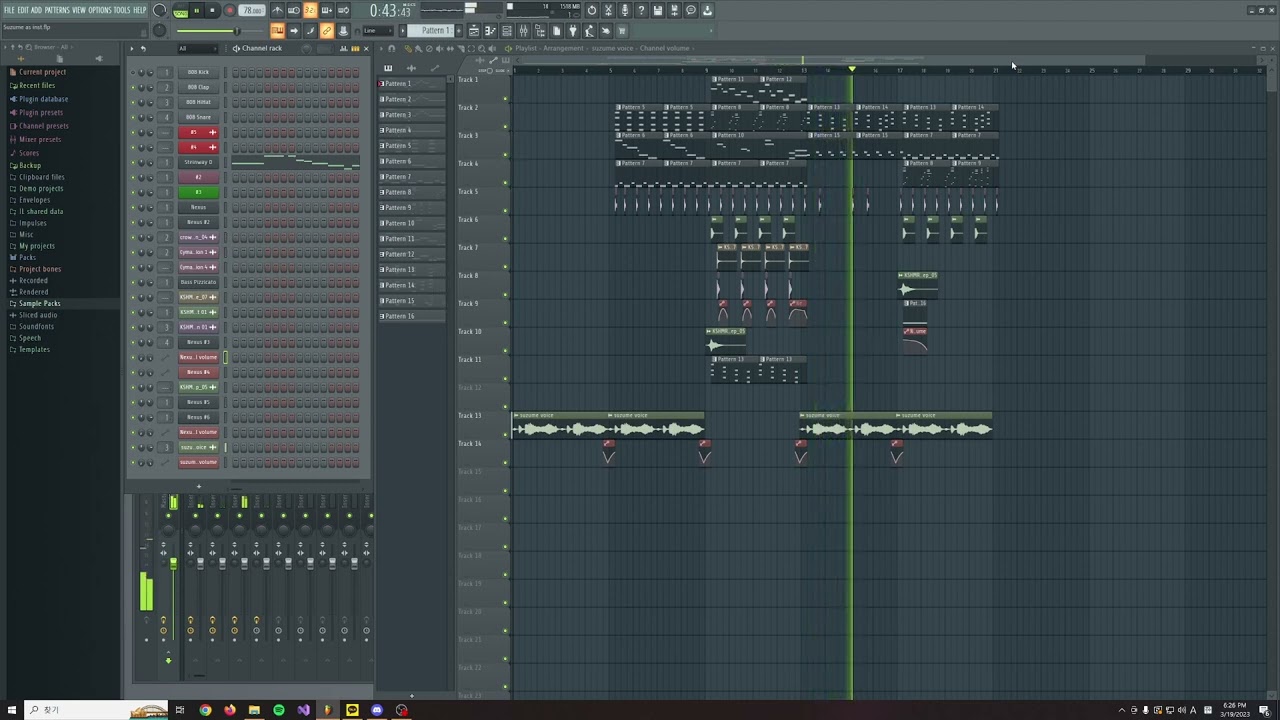Click the 808 Clap channel button

[x=198, y=87]
